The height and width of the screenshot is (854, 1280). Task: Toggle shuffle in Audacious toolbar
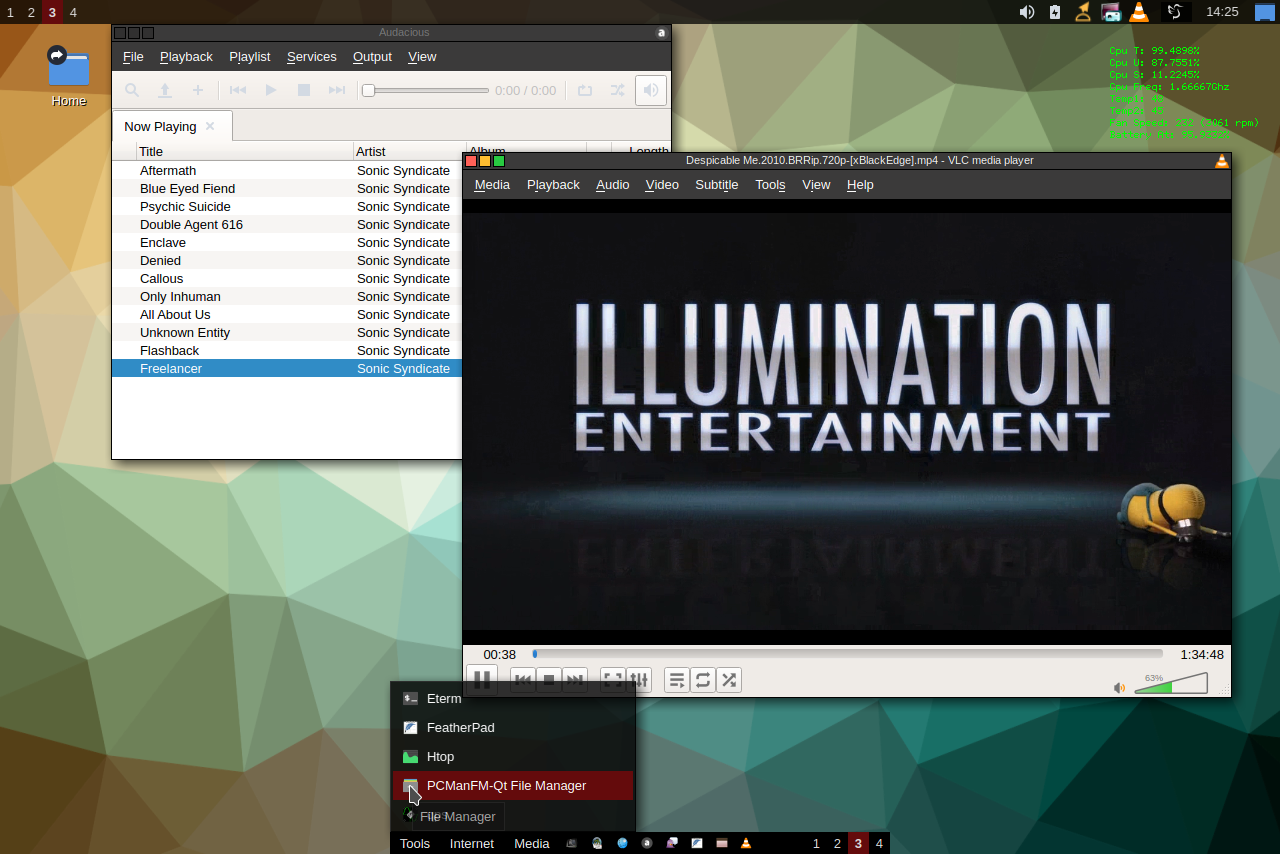coord(618,90)
